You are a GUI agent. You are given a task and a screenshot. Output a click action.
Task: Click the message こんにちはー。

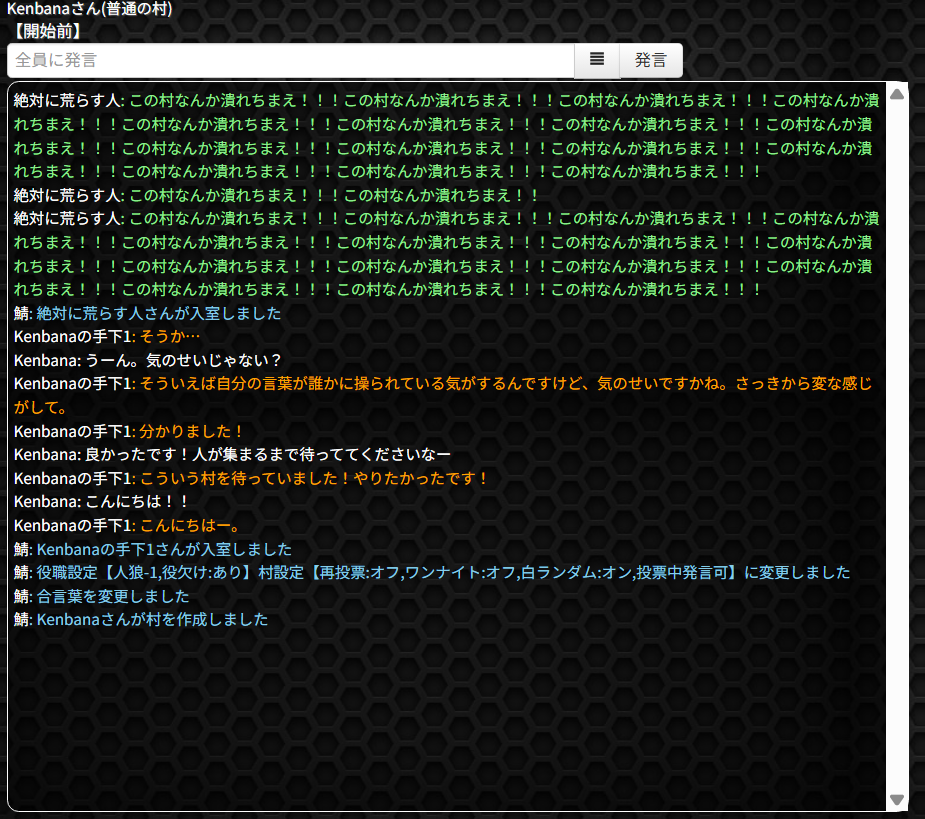190,526
